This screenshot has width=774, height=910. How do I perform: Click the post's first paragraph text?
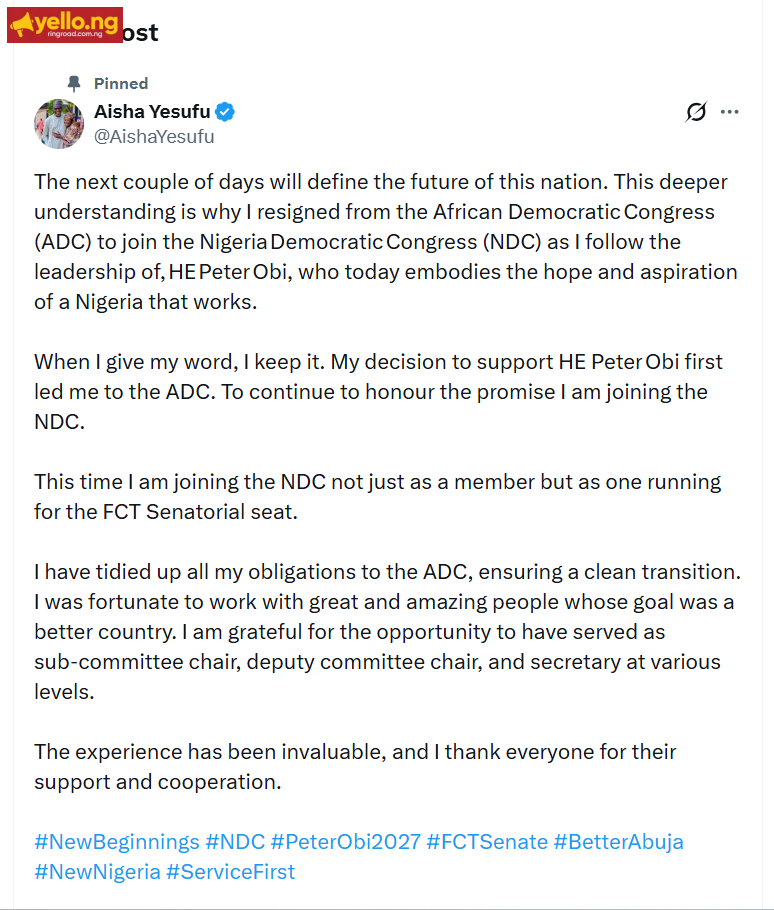[386, 242]
